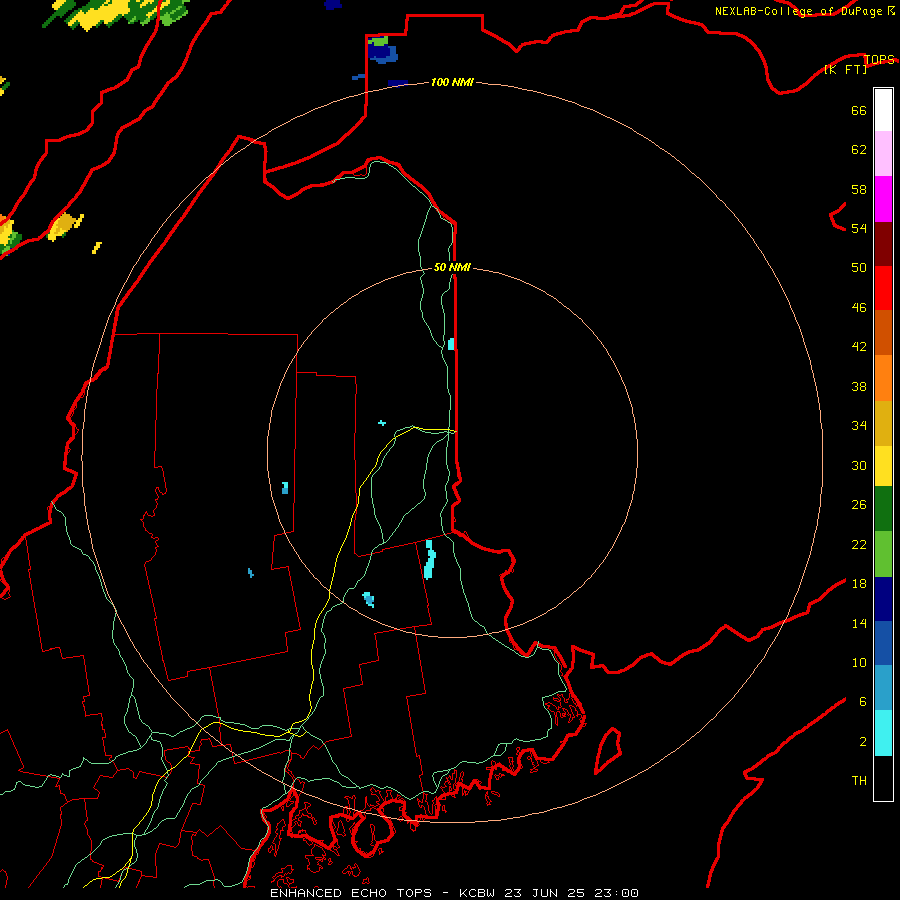The height and width of the screenshot is (900, 900).
Task: Click the cyan 2 kft legend swatch
Action: (x=883, y=733)
